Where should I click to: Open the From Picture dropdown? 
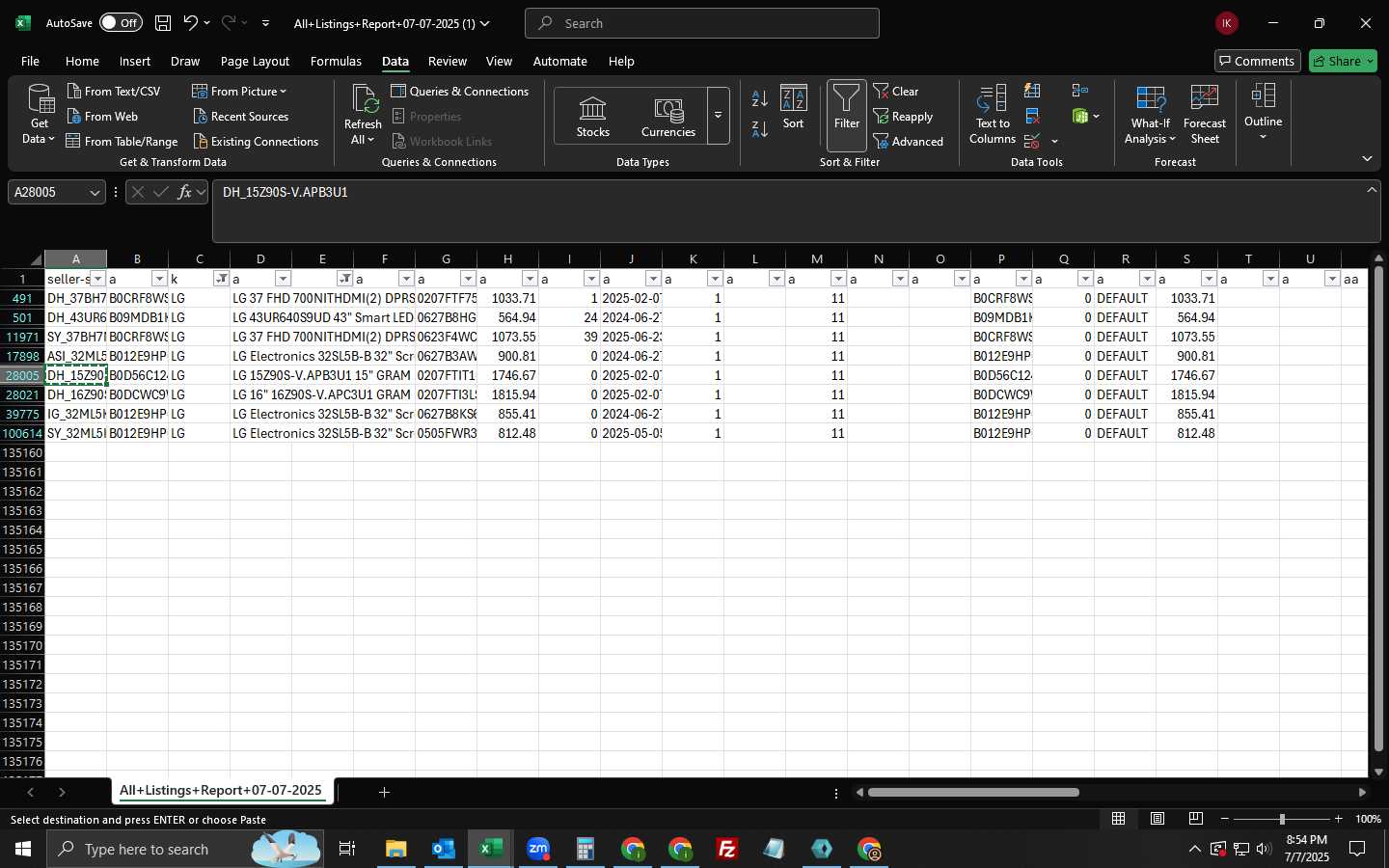(x=239, y=91)
